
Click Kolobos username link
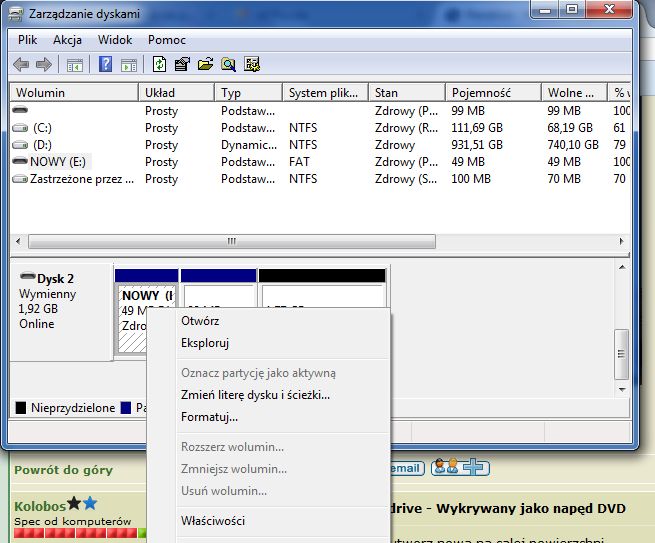coord(40,506)
